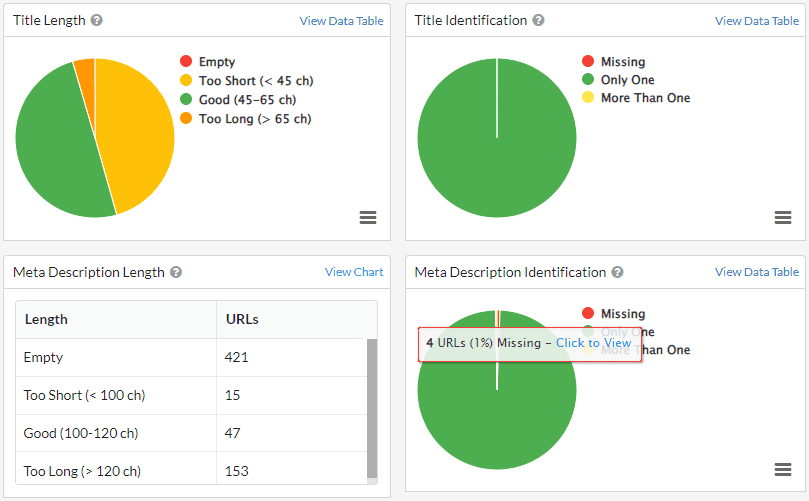Toggle Missing legend in Meta Description Identification

(x=613, y=313)
